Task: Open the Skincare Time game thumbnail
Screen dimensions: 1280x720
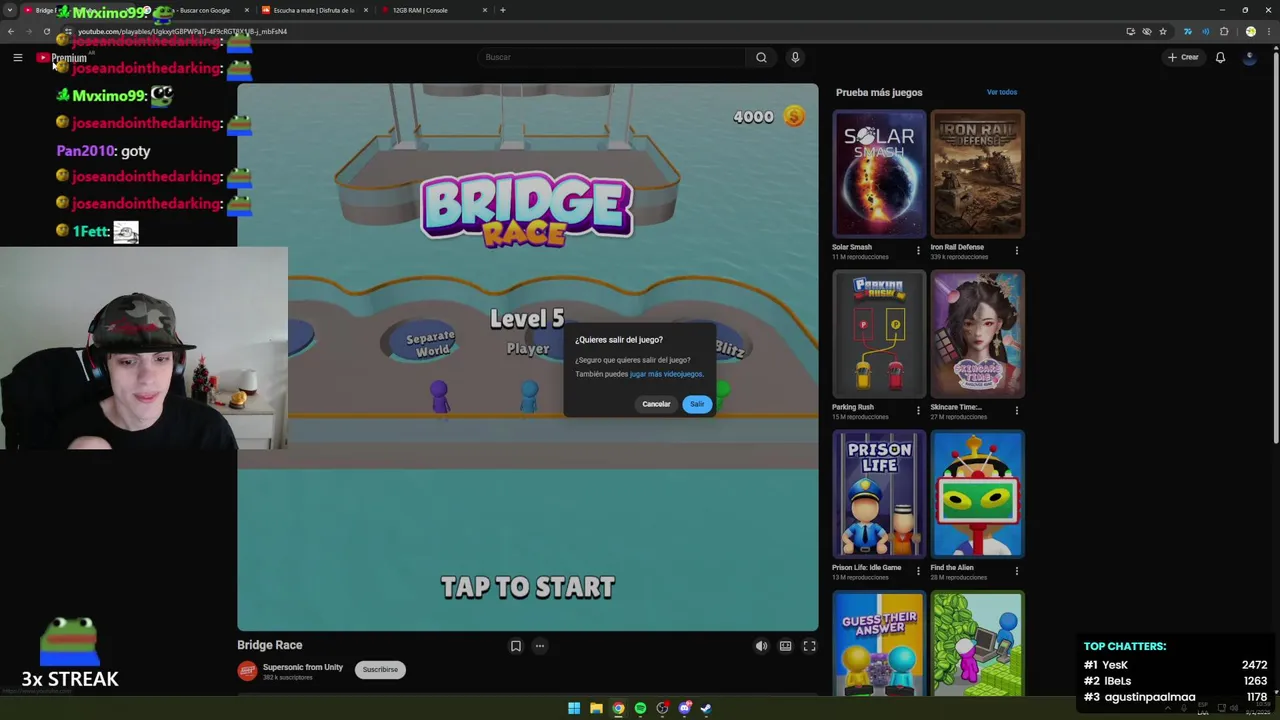Action: click(977, 334)
